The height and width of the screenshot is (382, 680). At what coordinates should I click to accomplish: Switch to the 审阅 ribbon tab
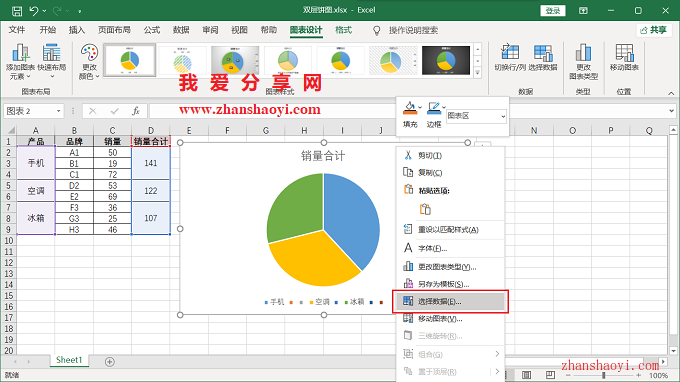pyautogui.click(x=210, y=30)
